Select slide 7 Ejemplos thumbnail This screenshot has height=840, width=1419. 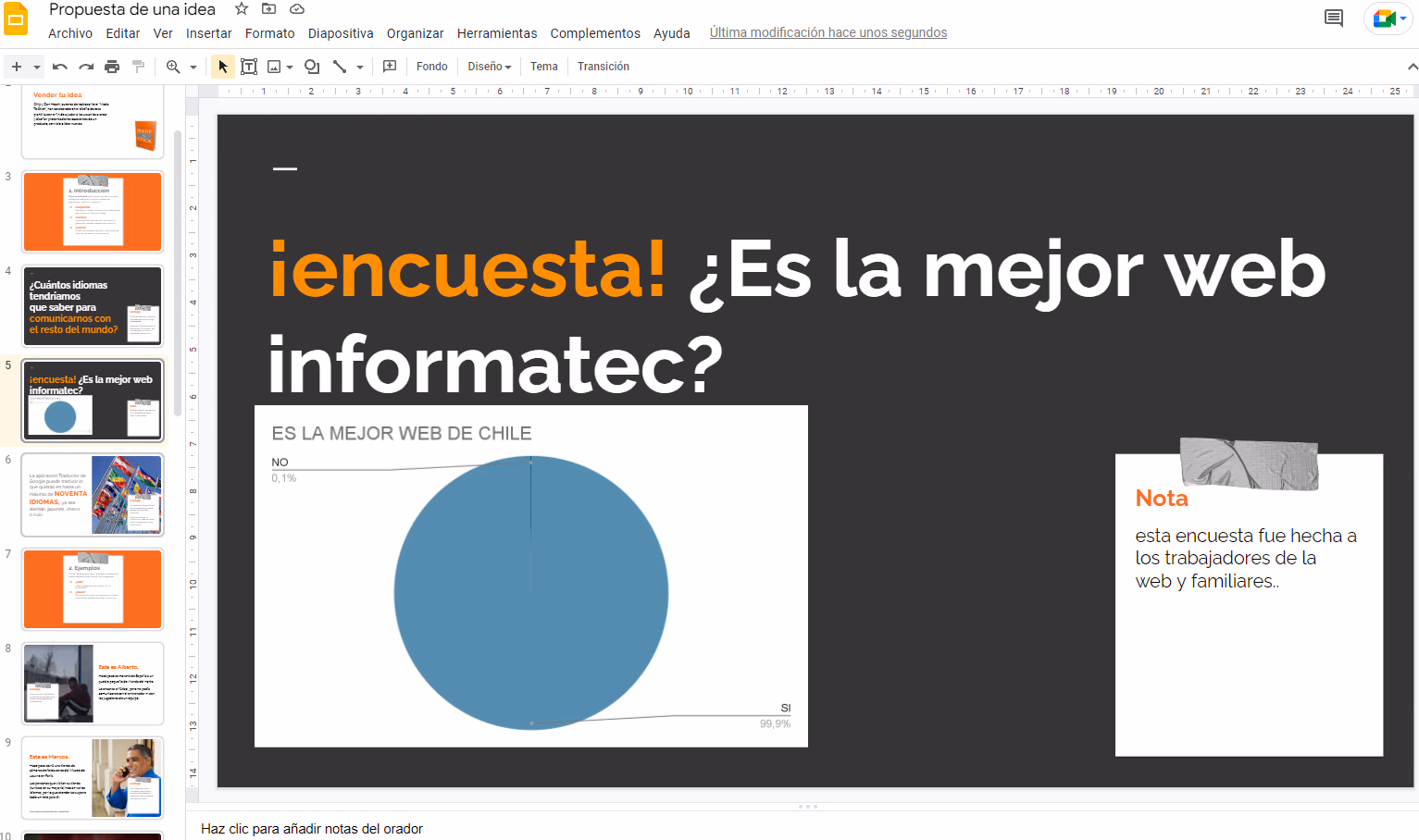pyautogui.click(x=93, y=589)
